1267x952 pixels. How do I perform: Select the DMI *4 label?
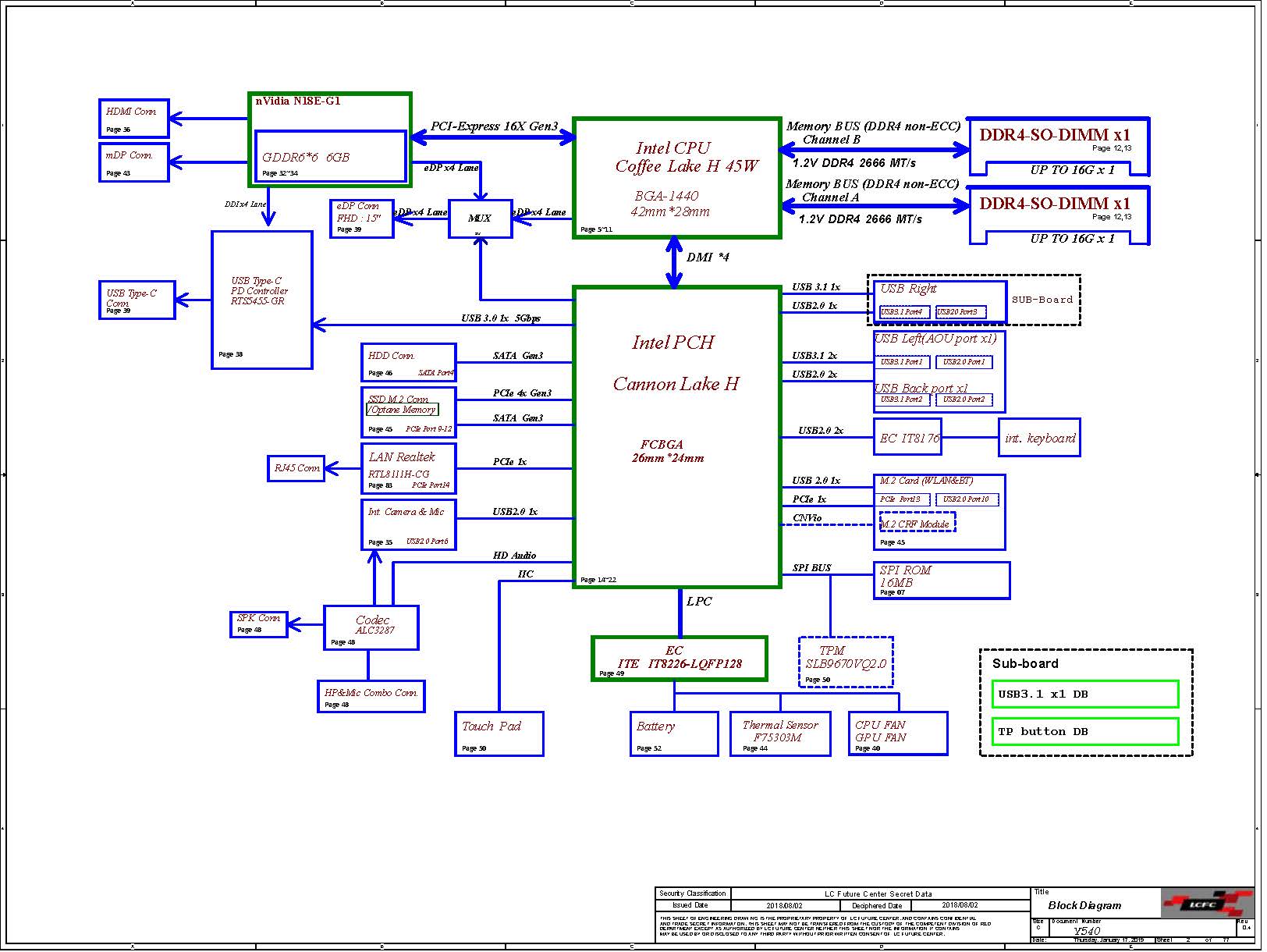[x=708, y=258]
